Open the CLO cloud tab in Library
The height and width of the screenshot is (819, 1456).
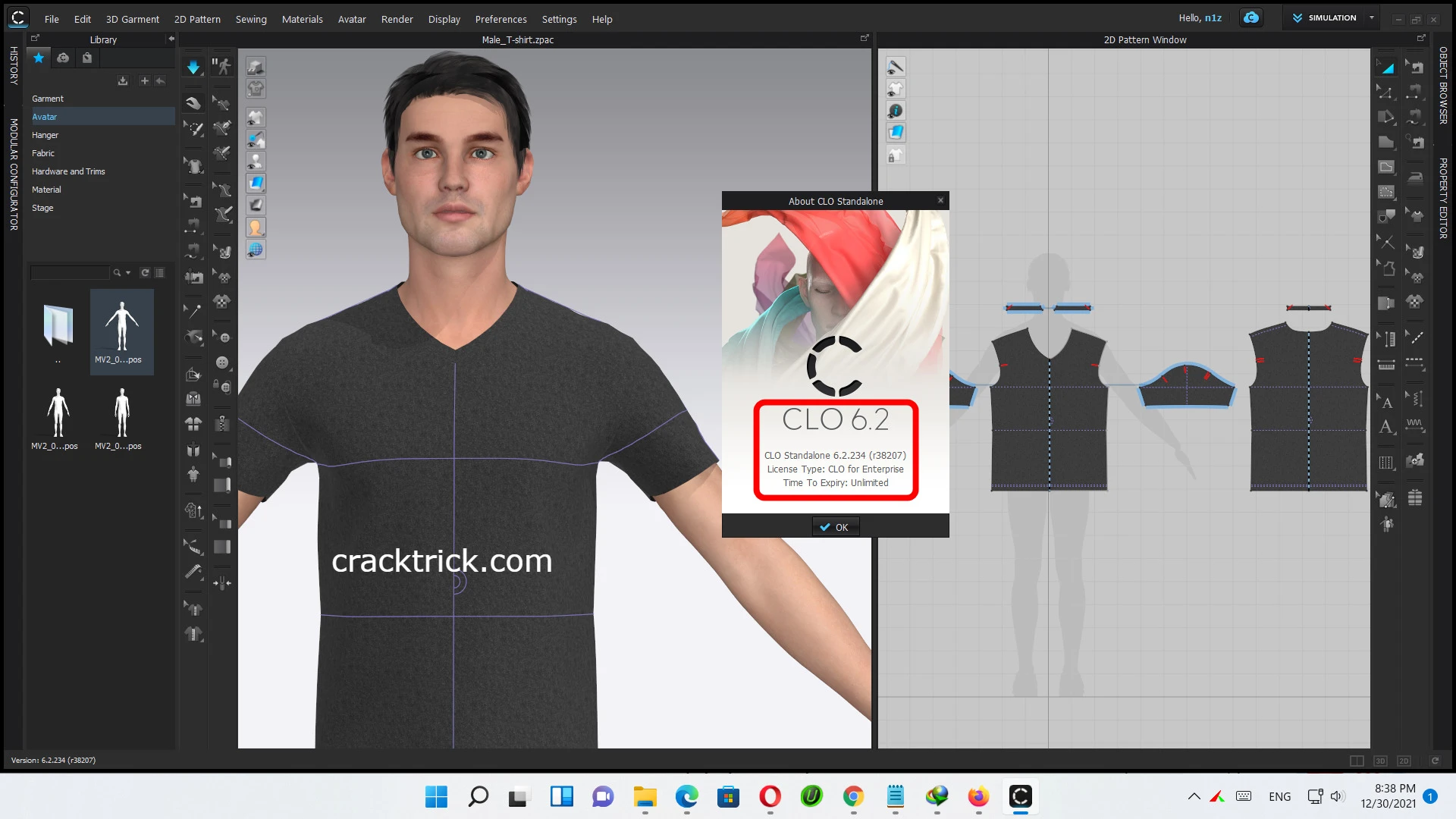(63, 58)
